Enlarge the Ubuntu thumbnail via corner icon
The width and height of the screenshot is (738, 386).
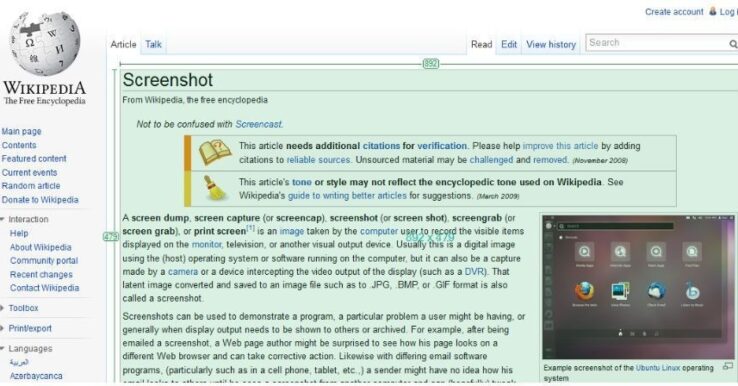pos(728,366)
